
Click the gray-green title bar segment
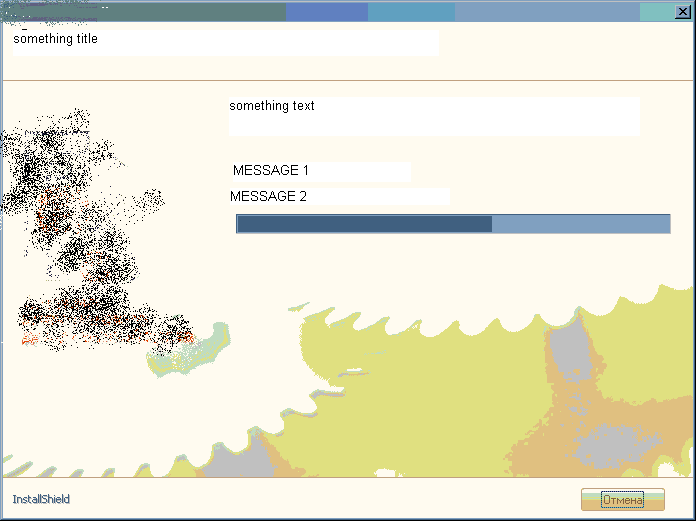click(150, 12)
